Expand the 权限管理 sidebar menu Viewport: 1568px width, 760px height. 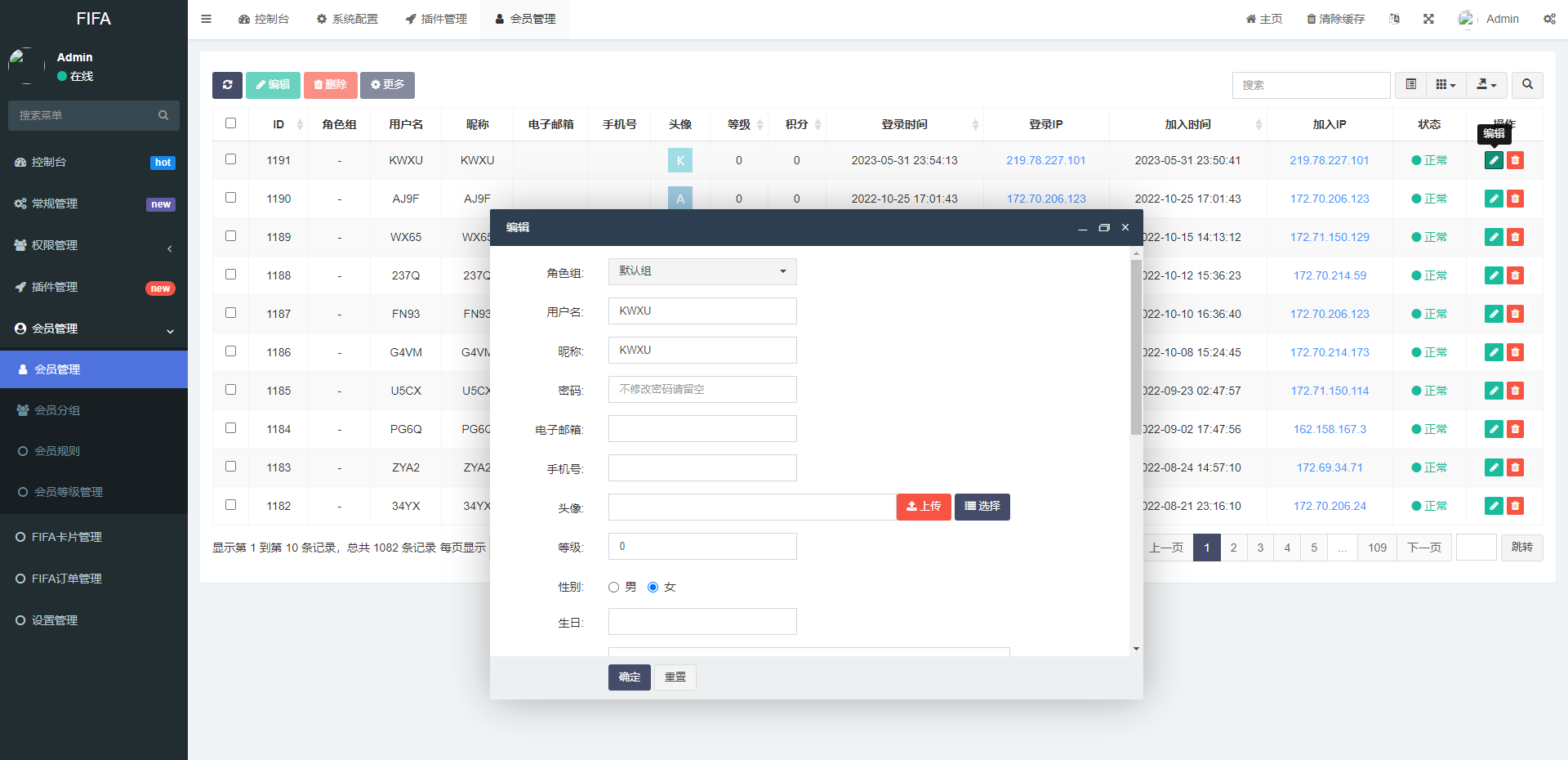tap(94, 245)
